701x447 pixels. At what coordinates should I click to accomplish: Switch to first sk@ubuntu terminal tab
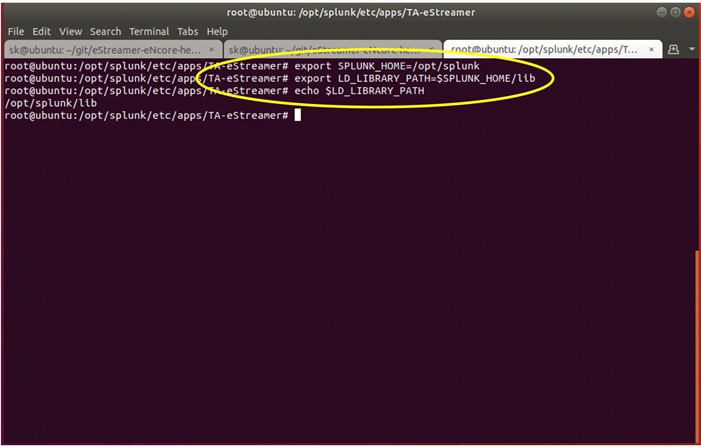[x=113, y=50]
